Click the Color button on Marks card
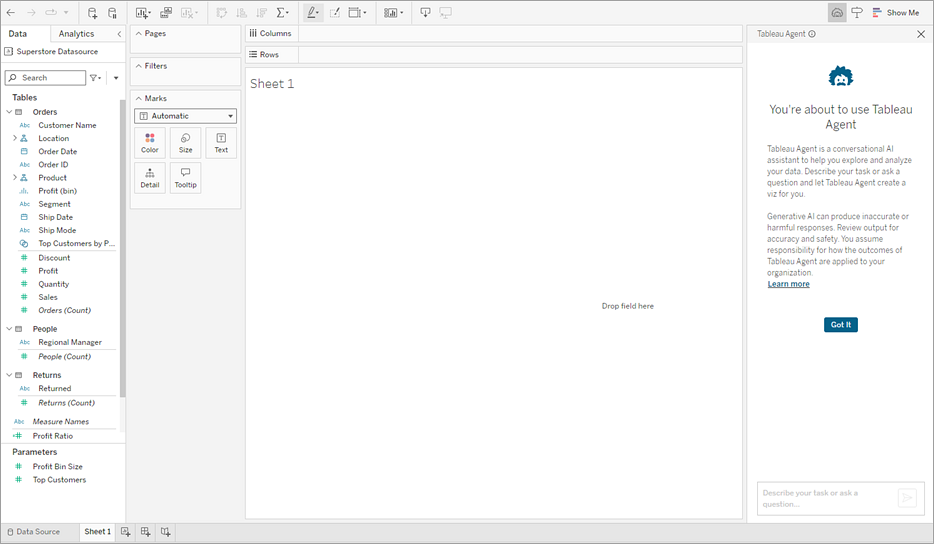Viewport: 934px width, 544px height. point(150,143)
